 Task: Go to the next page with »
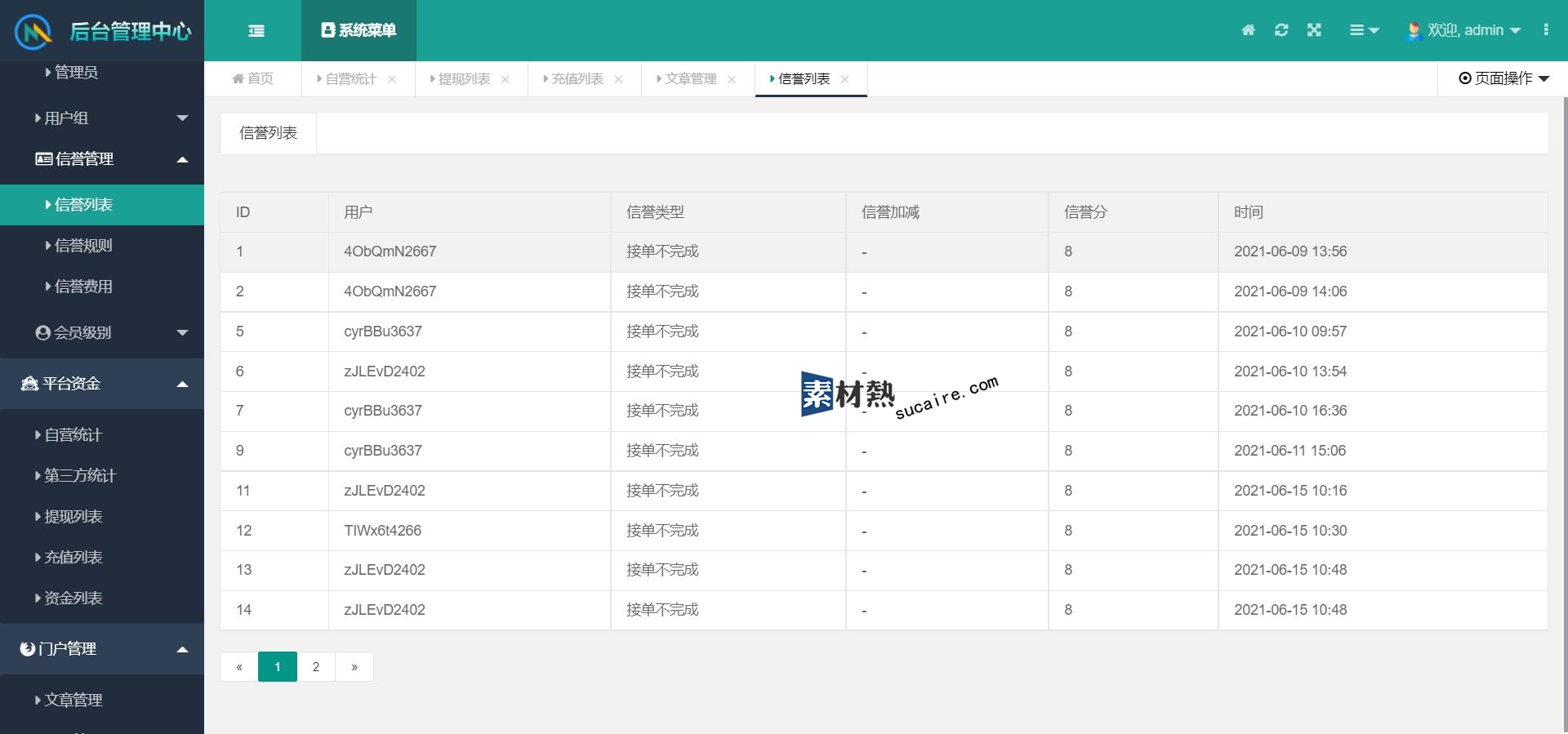[x=354, y=667]
